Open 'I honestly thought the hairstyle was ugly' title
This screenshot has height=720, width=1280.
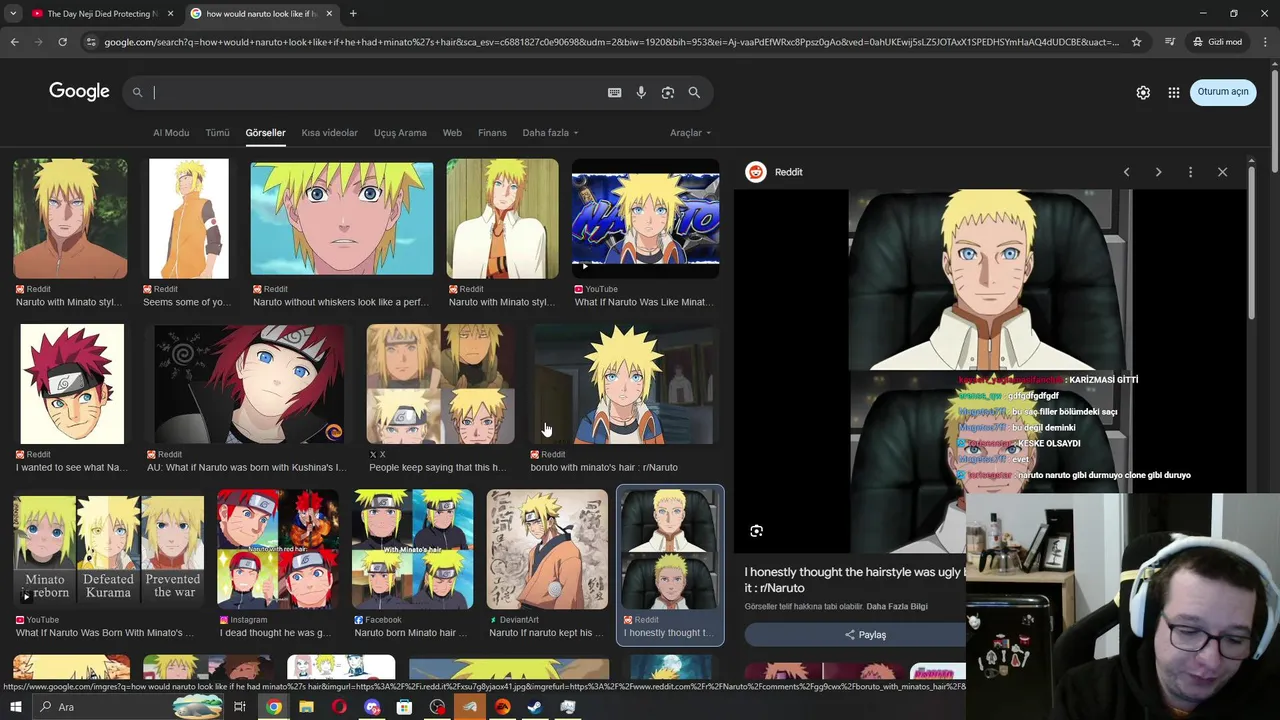click(x=853, y=580)
